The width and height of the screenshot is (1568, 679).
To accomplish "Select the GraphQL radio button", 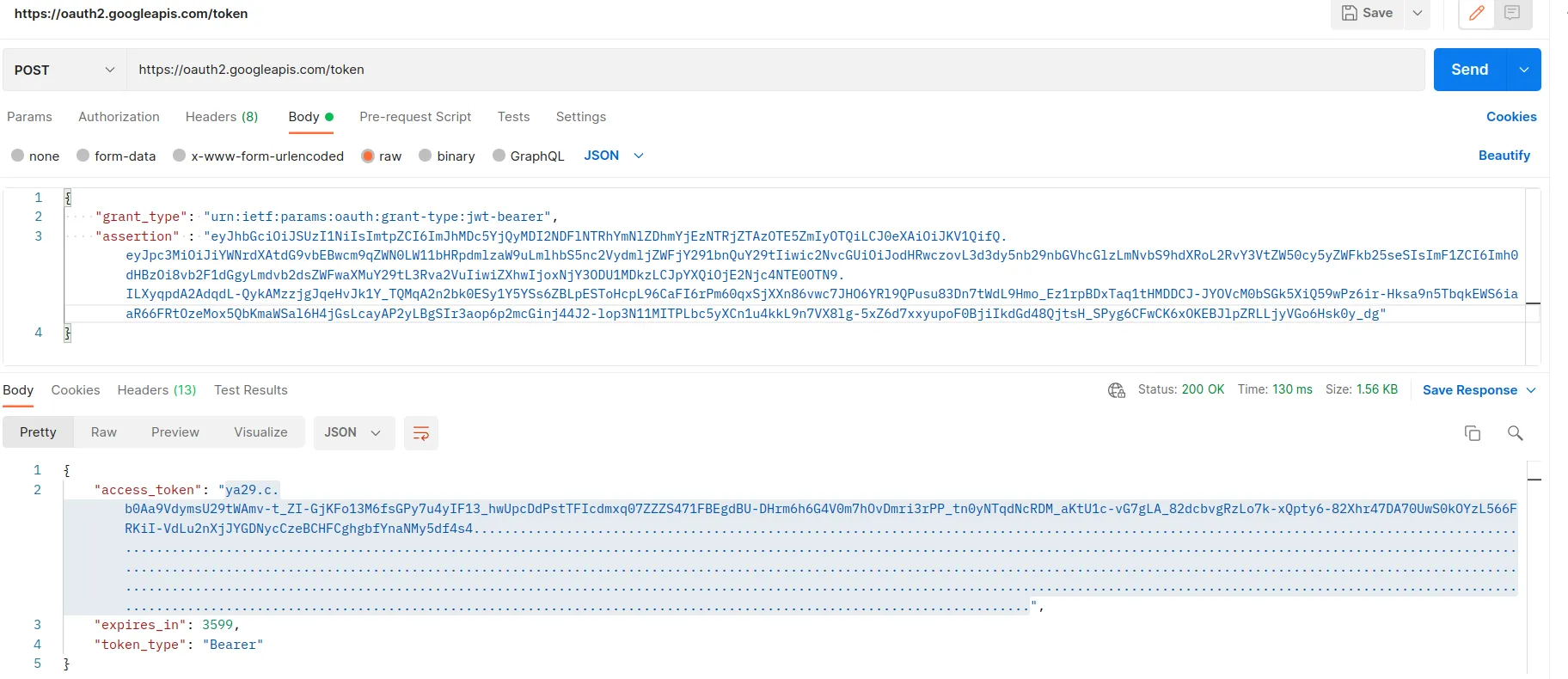I will 499,156.
